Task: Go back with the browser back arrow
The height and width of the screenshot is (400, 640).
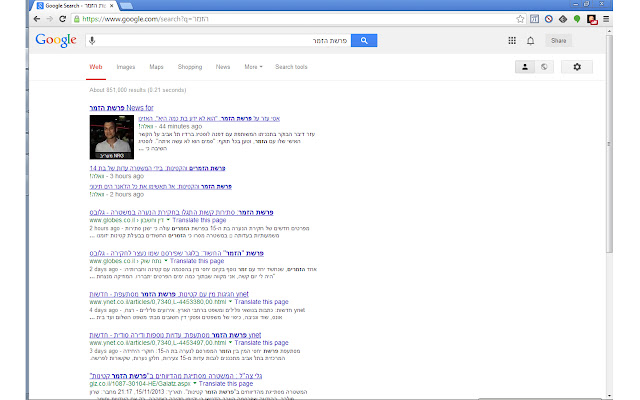Action: 37,19
